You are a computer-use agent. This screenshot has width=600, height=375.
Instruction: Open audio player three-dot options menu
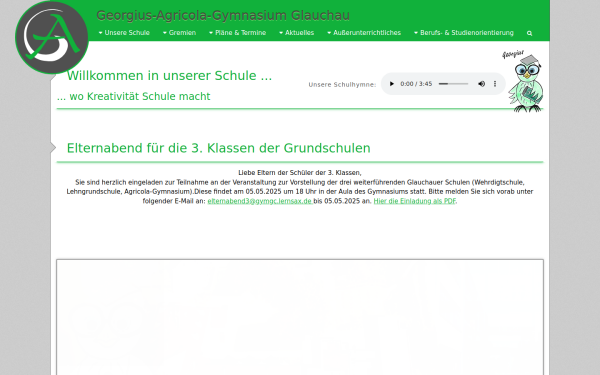(x=495, y=84)
